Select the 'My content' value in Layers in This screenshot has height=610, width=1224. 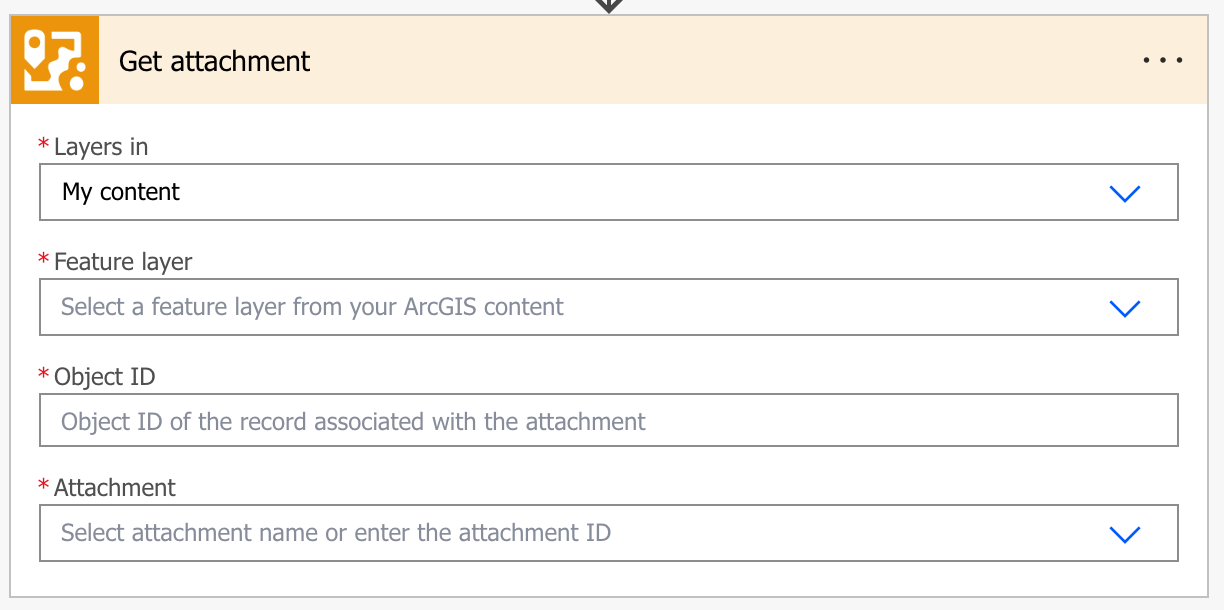coord(121,192)
